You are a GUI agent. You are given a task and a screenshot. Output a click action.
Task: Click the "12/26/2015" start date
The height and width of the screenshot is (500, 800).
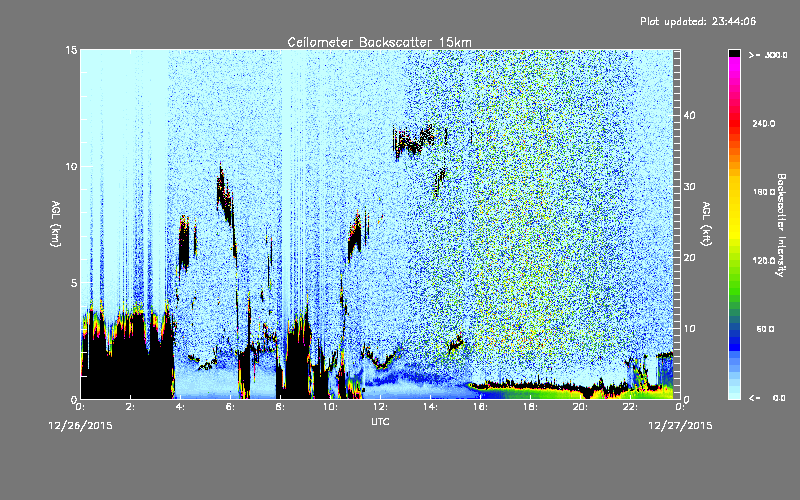coord(81,426)
